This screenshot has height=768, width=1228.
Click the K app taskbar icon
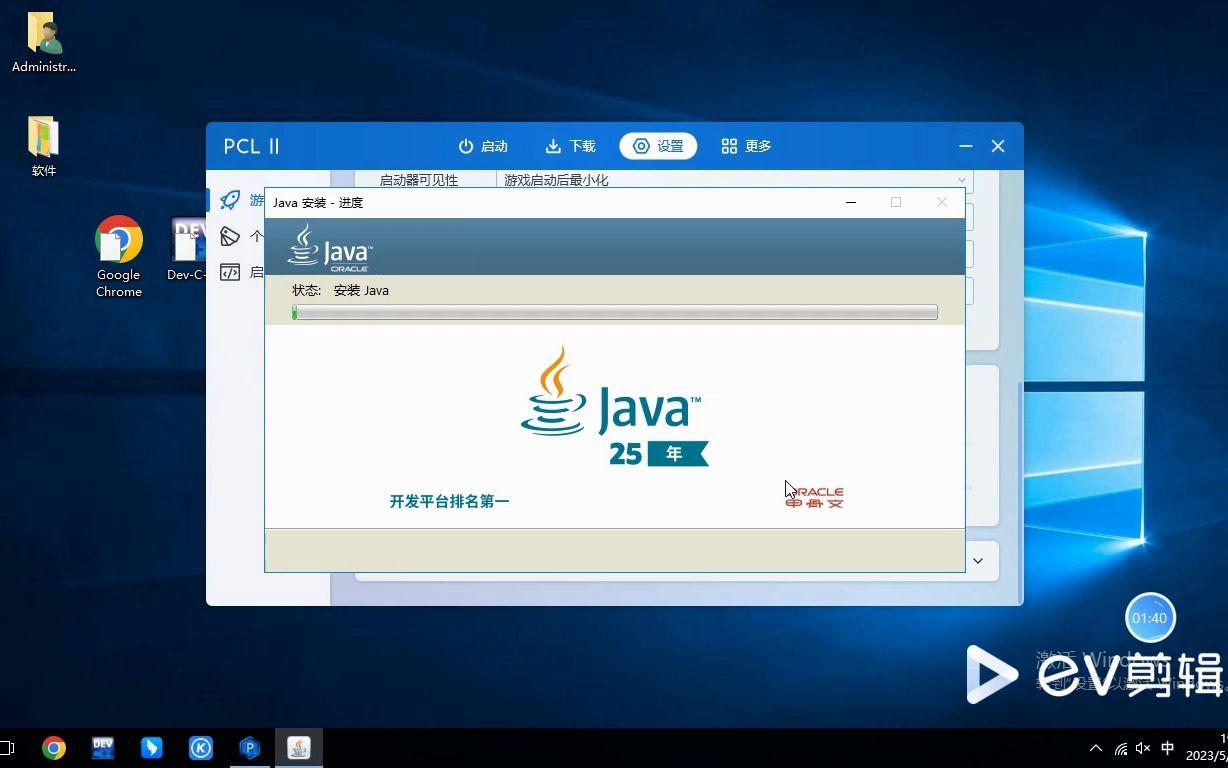(x=201, y=748)
